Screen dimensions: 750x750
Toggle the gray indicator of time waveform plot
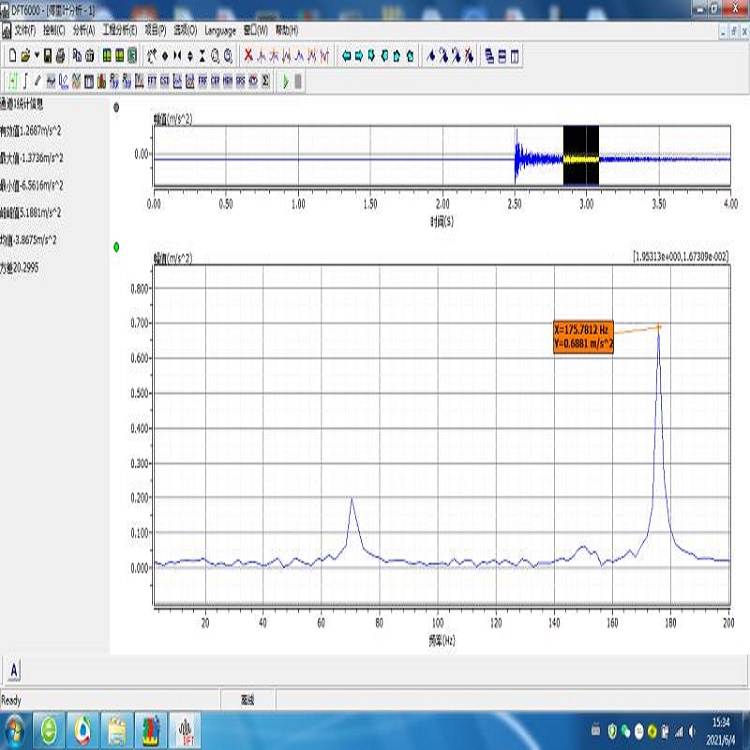[x=117, y=107]
